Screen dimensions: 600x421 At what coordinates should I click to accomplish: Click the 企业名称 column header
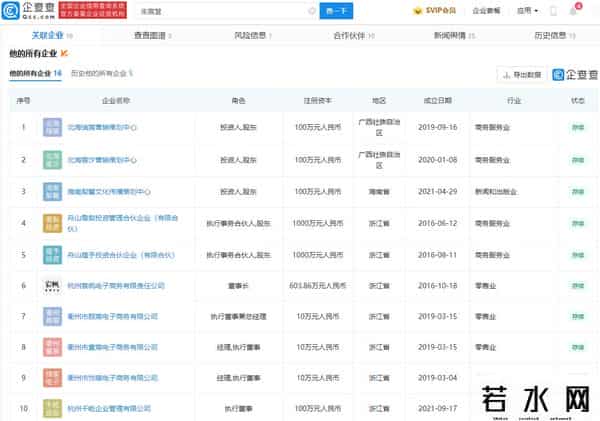[x=116, y=101]
